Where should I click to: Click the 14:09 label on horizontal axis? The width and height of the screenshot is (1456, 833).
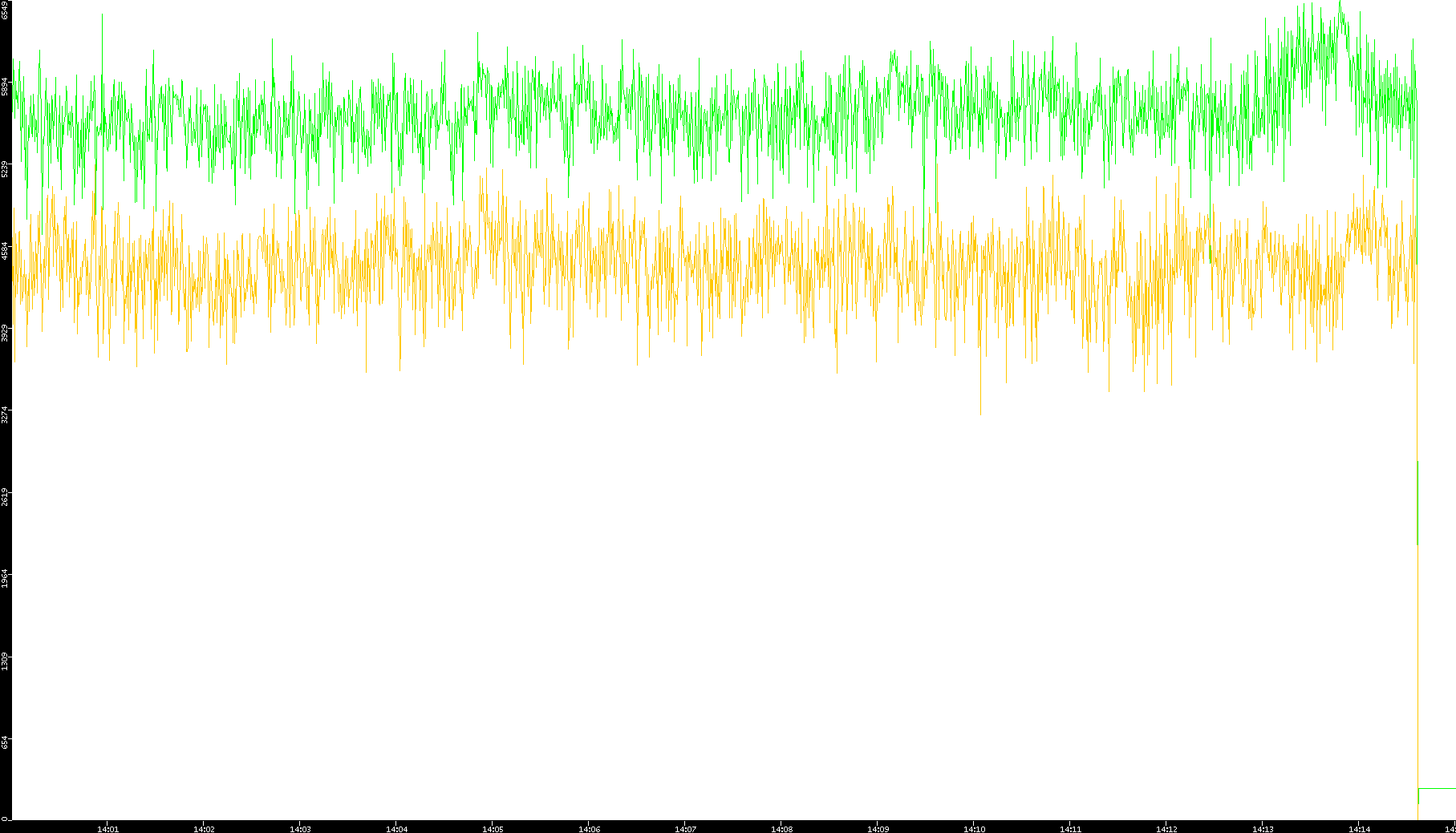click(x=878, y=829)
